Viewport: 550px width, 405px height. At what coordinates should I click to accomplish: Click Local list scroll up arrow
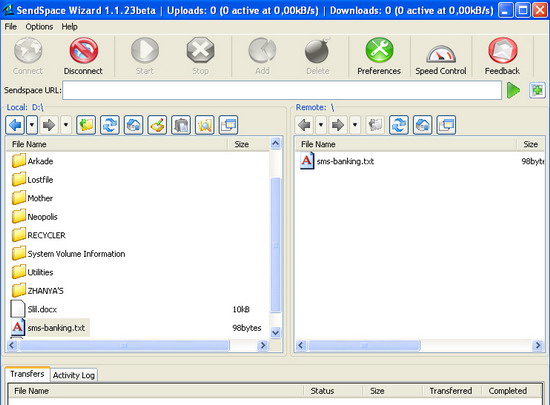pyautogui.click(x=276, y=143)
